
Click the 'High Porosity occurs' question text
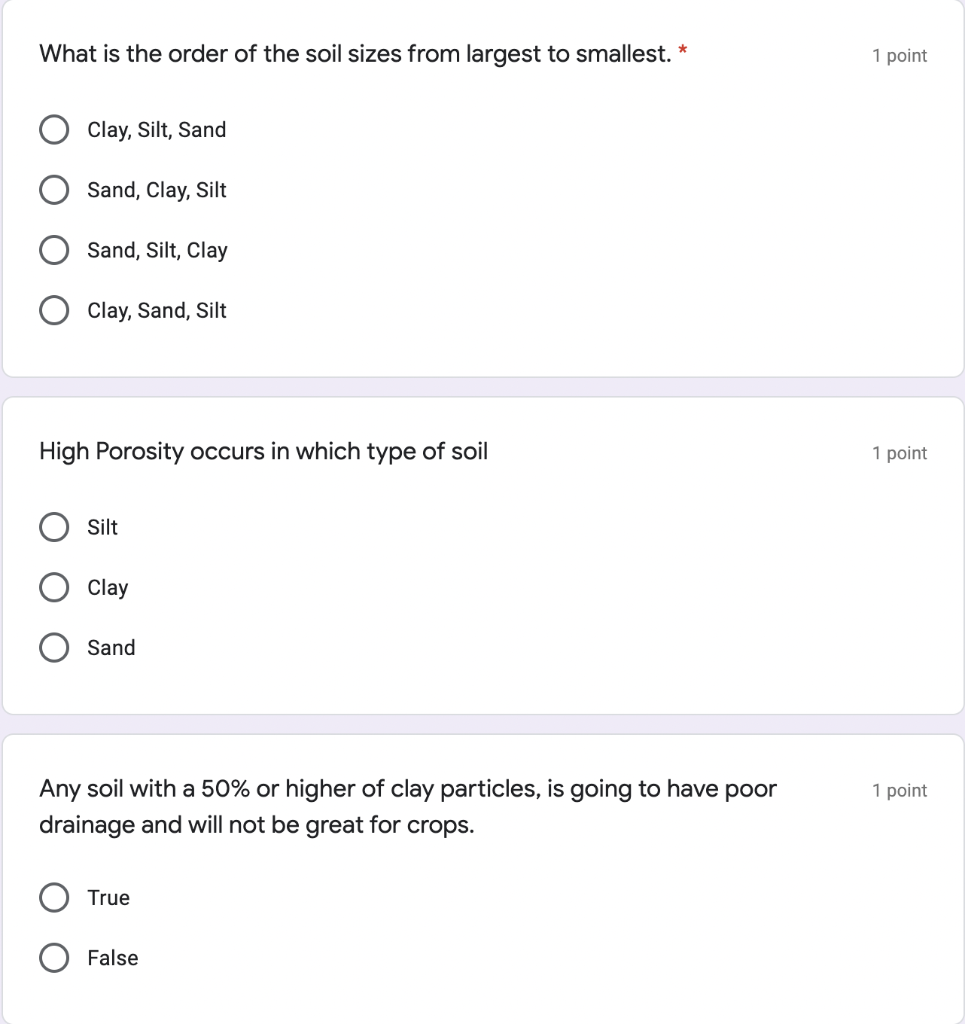pyautogui.click(x=263, y=452)
